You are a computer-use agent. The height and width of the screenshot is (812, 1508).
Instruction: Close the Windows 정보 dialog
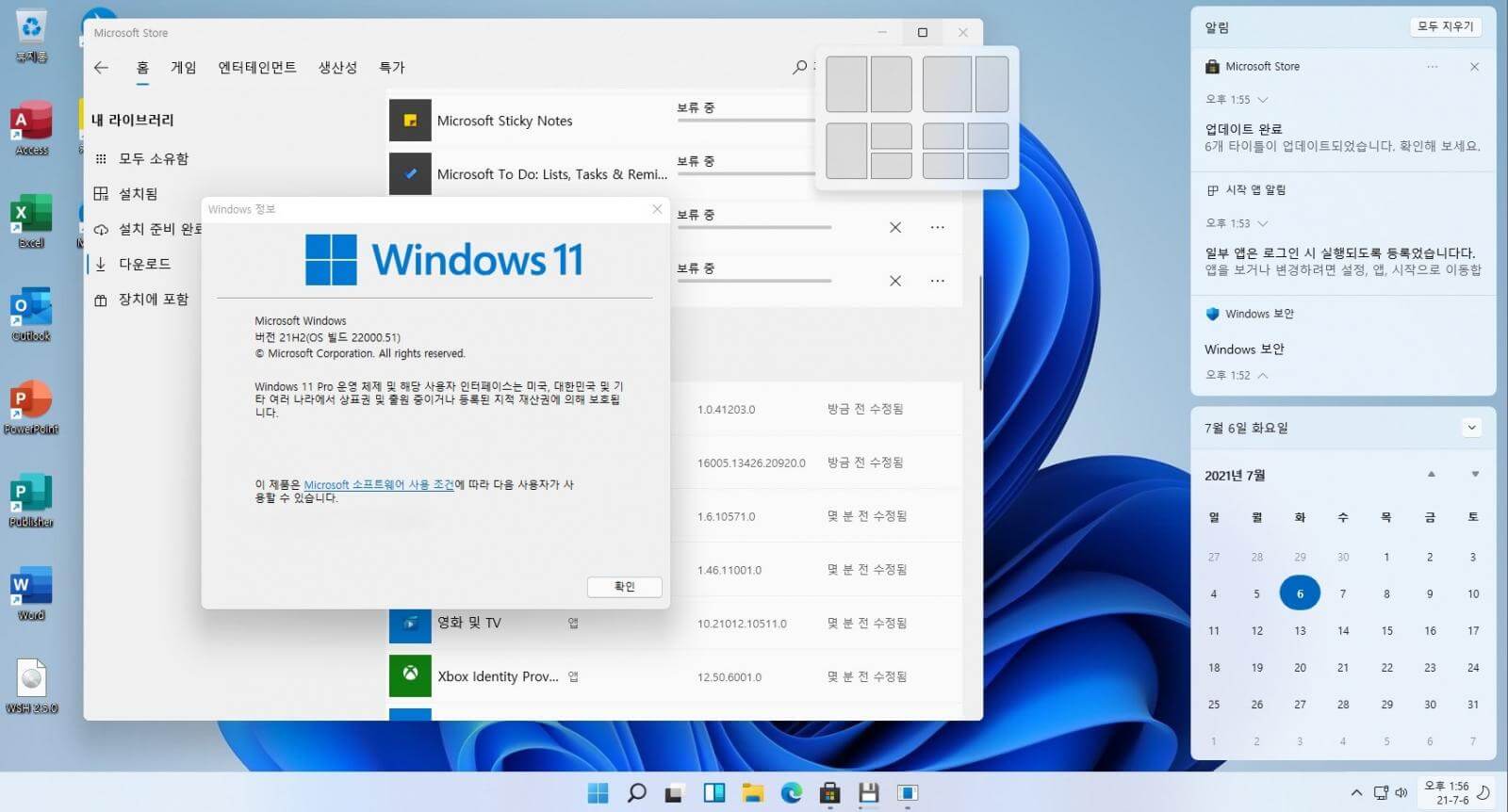point(657,209)
